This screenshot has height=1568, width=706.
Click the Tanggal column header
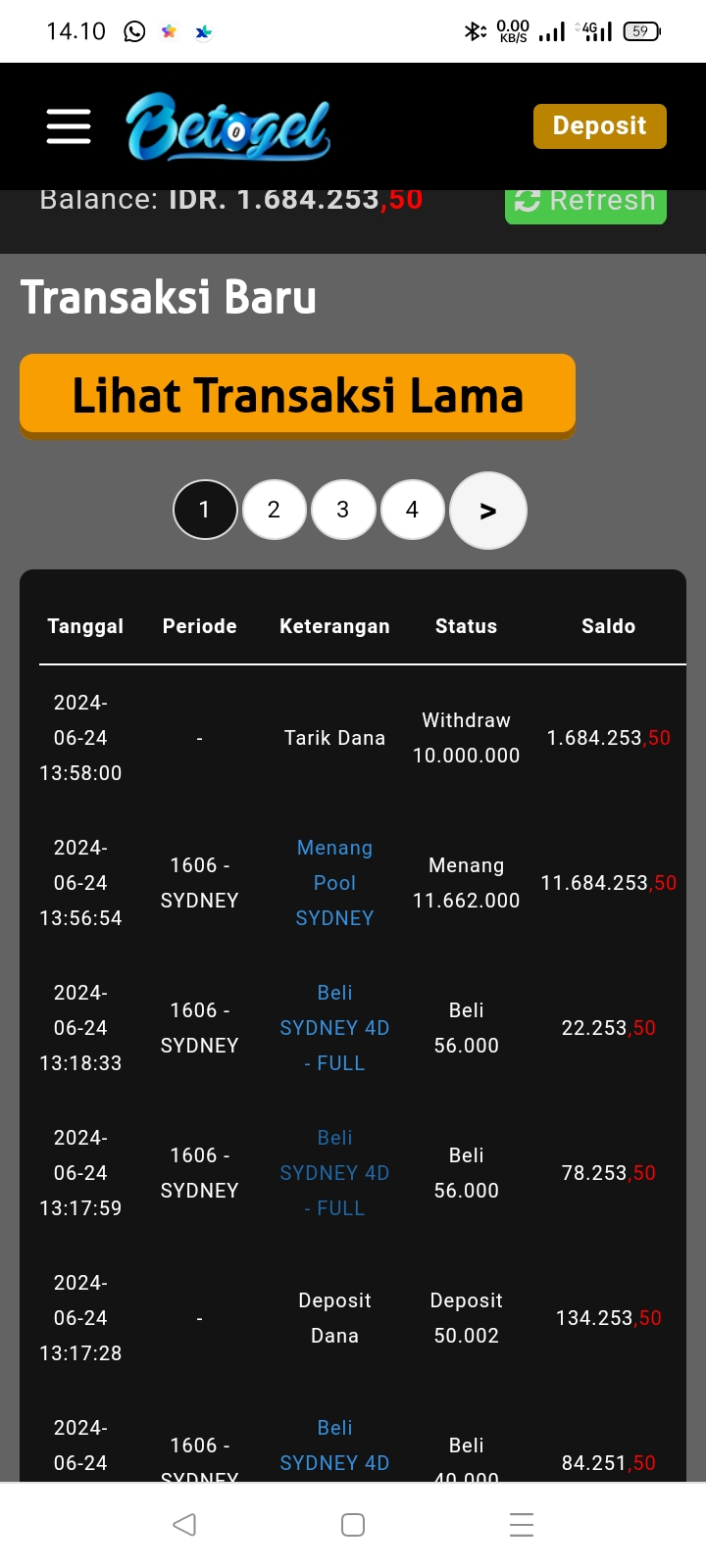(85, 626)
